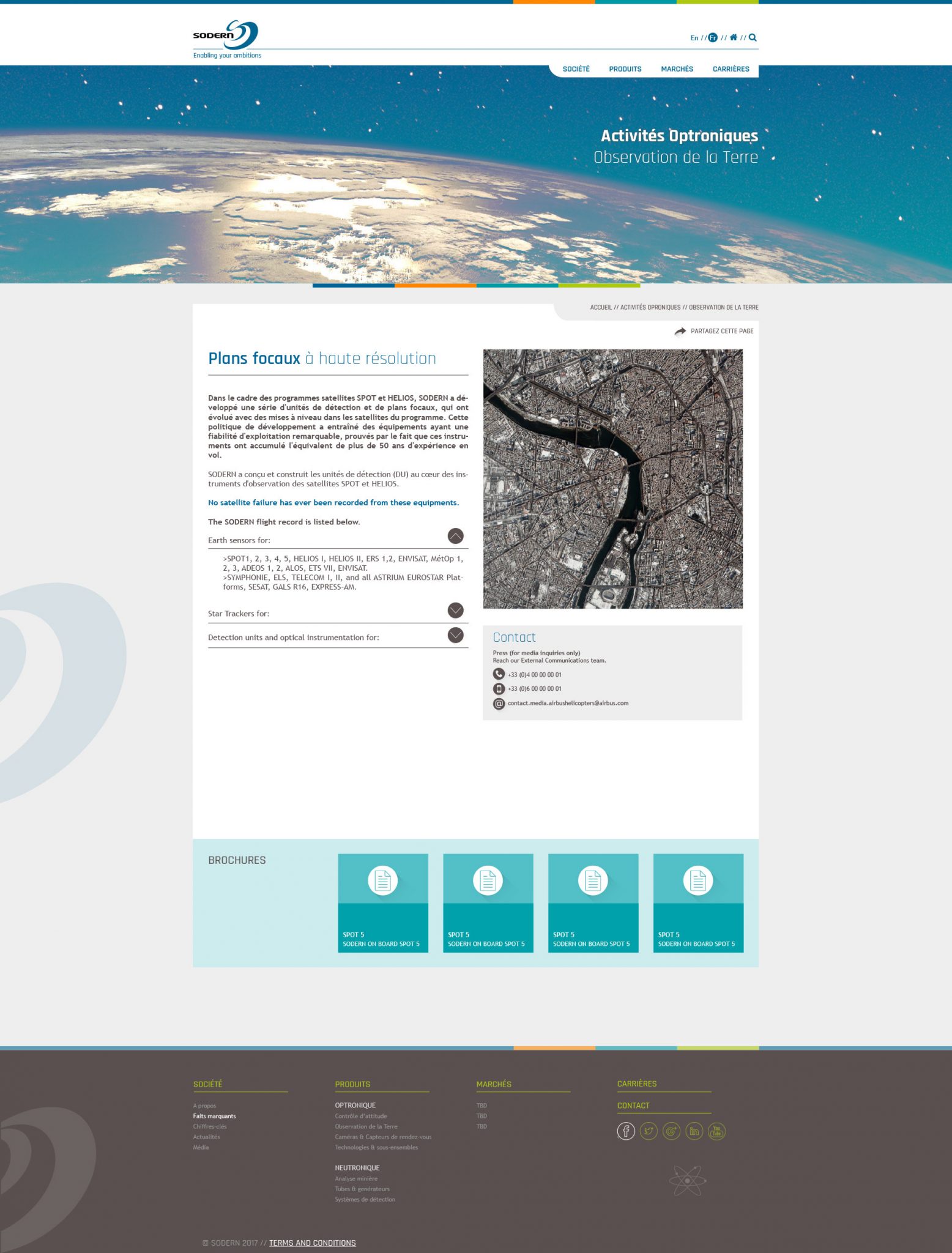Open the Carrières menu

[731, 69]
